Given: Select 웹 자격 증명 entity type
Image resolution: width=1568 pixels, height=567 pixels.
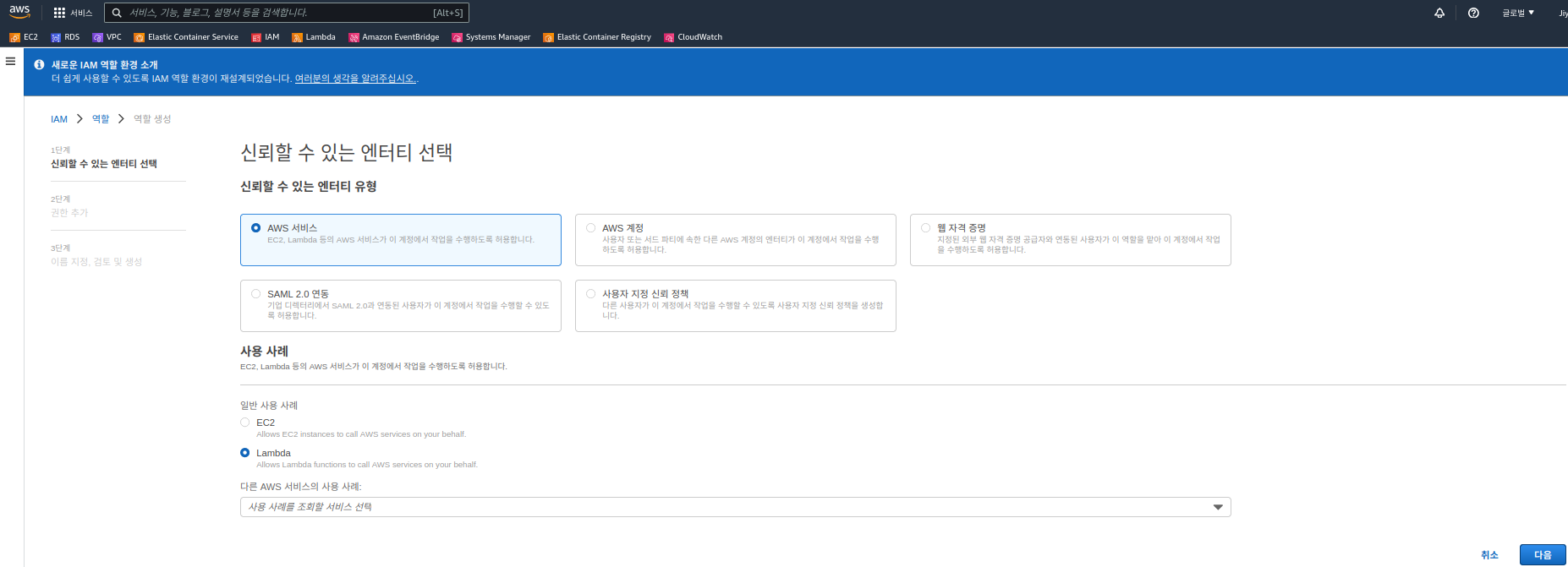Looking at the screenshot, I should [x=1071, y=240].
